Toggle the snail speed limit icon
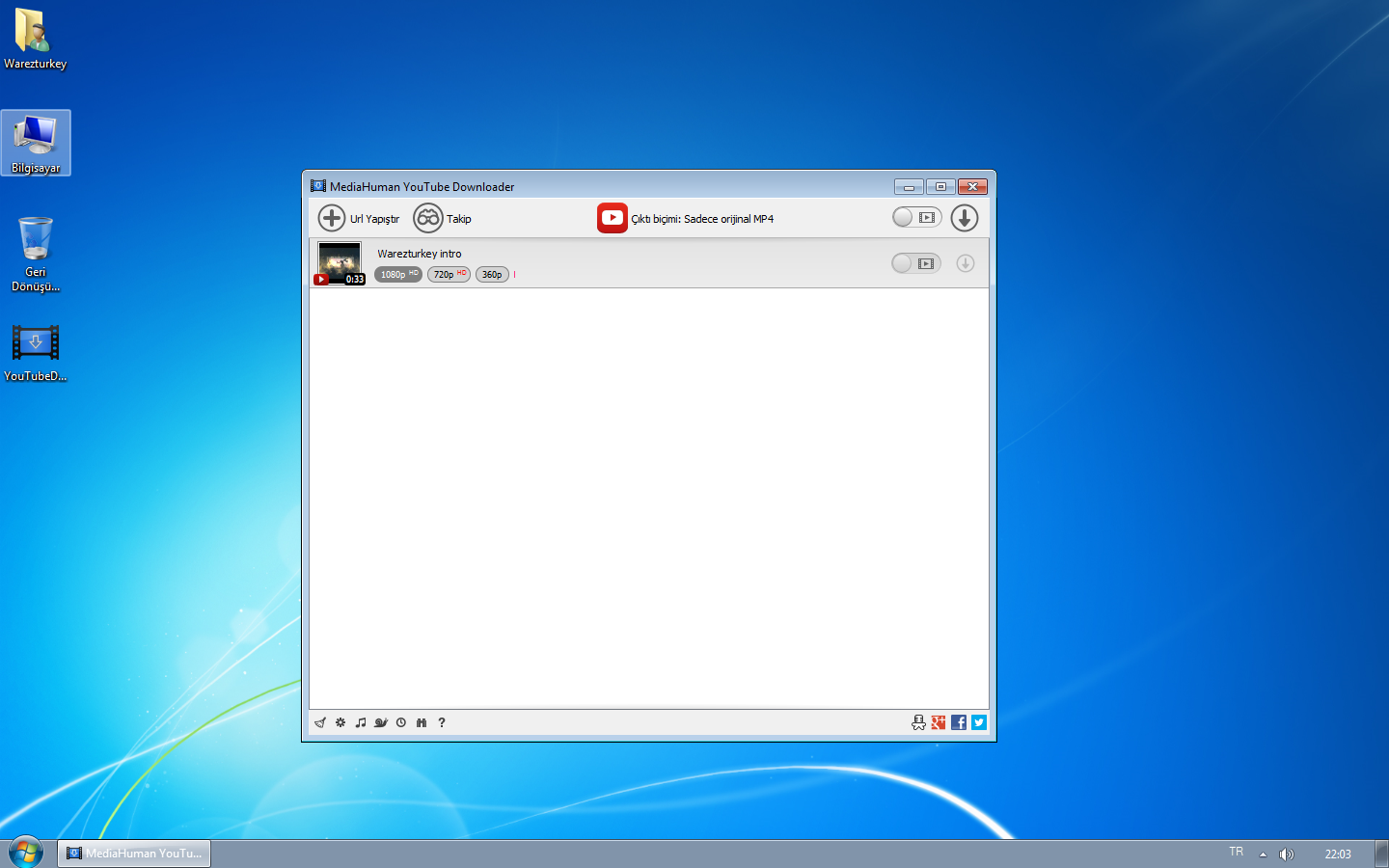 (x=381, y=722)
